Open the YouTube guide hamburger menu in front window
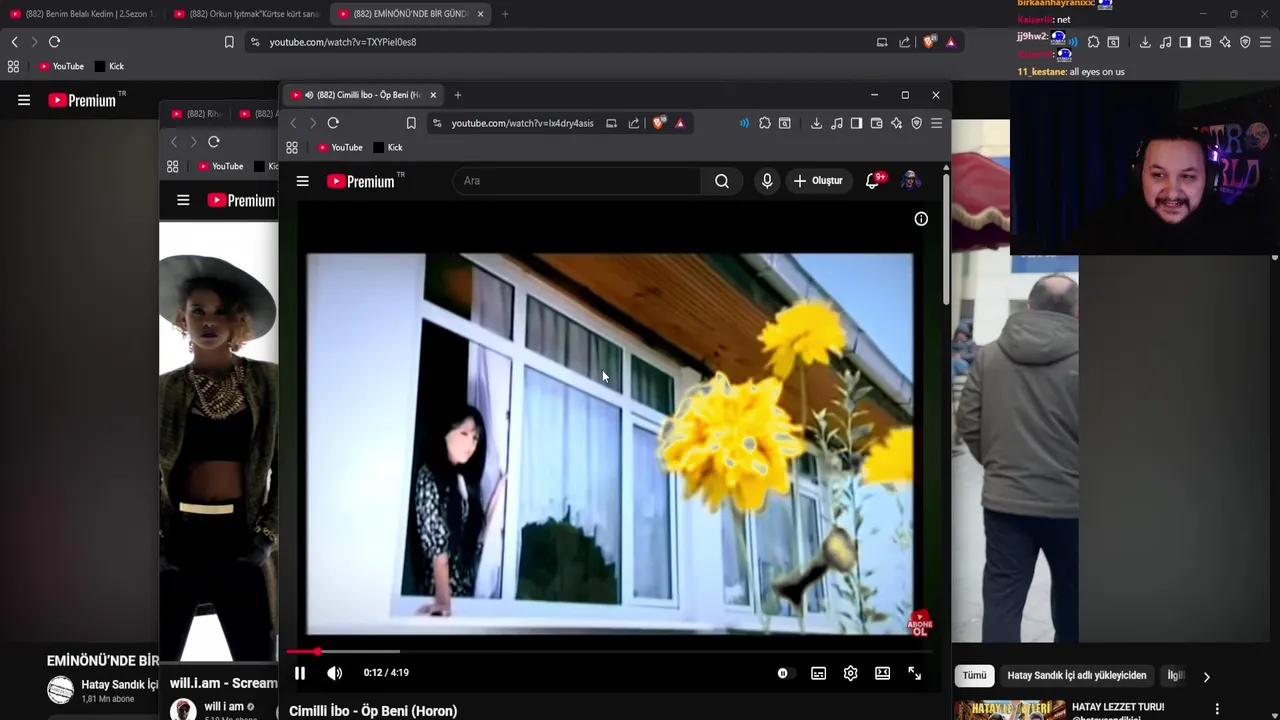The height and width of the screenshot is (720, 1280). (x=302, y=181)
